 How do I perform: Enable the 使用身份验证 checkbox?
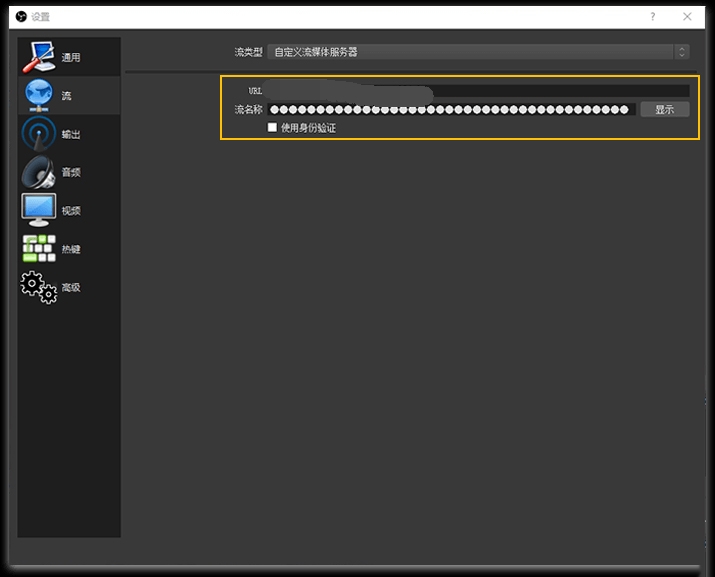(272, 127)
